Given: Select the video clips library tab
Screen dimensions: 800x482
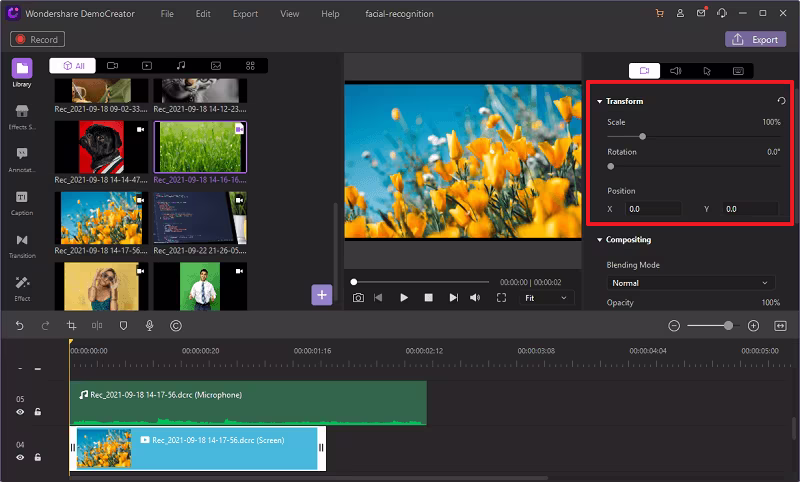Looking at the screenshot, I should [x=147, y=66].
